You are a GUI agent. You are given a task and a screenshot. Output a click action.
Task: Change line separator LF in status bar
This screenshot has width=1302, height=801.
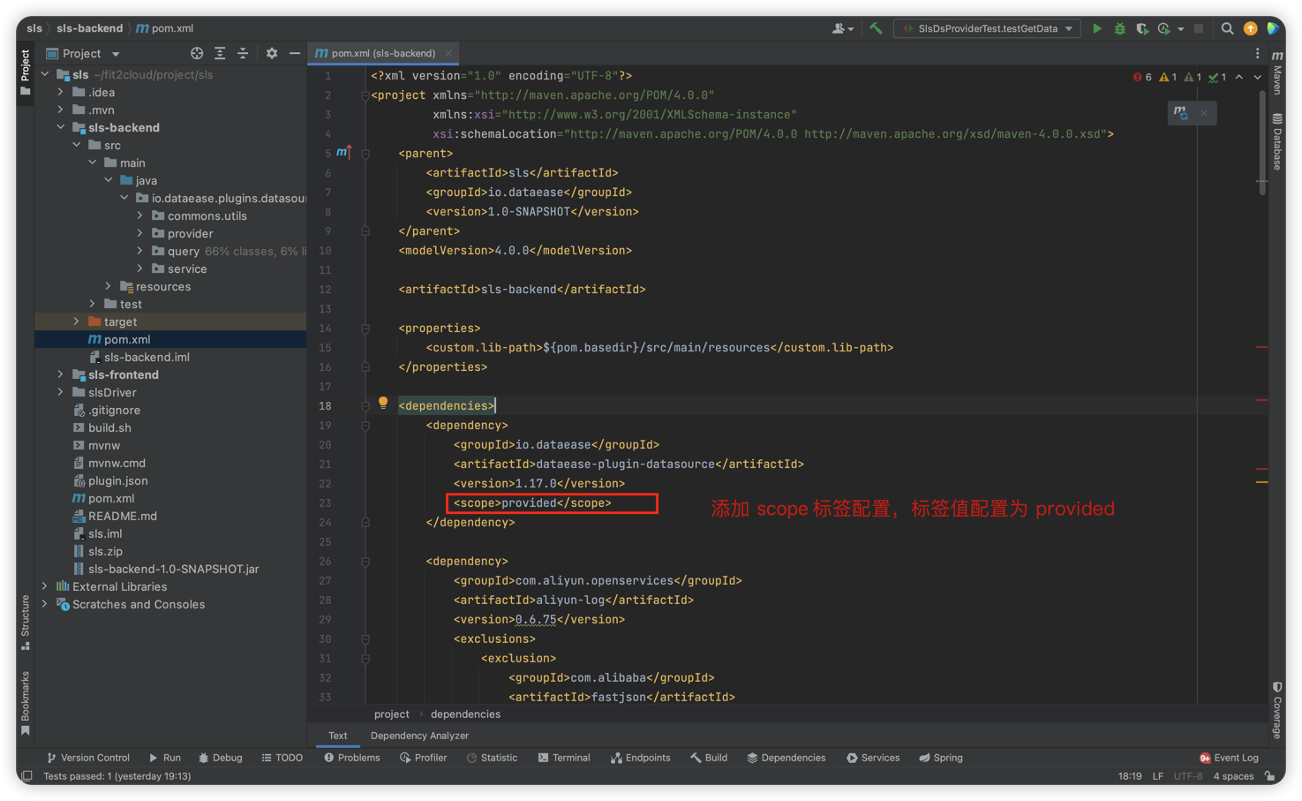click(x=1158, y=776)
